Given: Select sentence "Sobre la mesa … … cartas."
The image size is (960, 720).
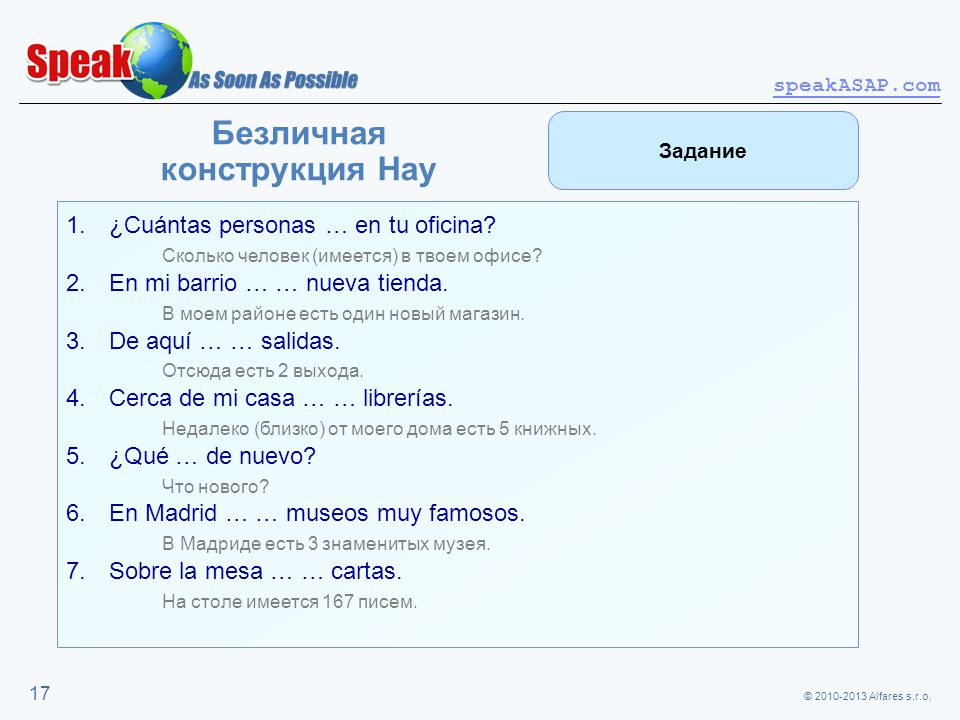Looking at the screenshot, I should pyautogui.click(x=255, y=571).
